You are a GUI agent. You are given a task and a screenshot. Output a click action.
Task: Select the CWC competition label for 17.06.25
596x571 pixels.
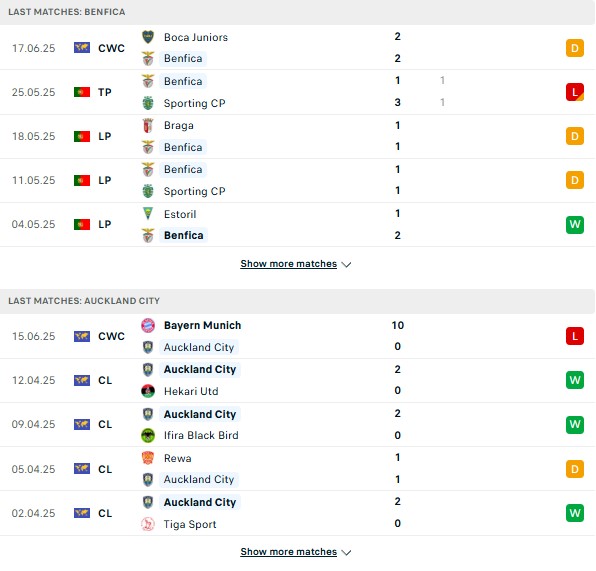click(111, 48)
